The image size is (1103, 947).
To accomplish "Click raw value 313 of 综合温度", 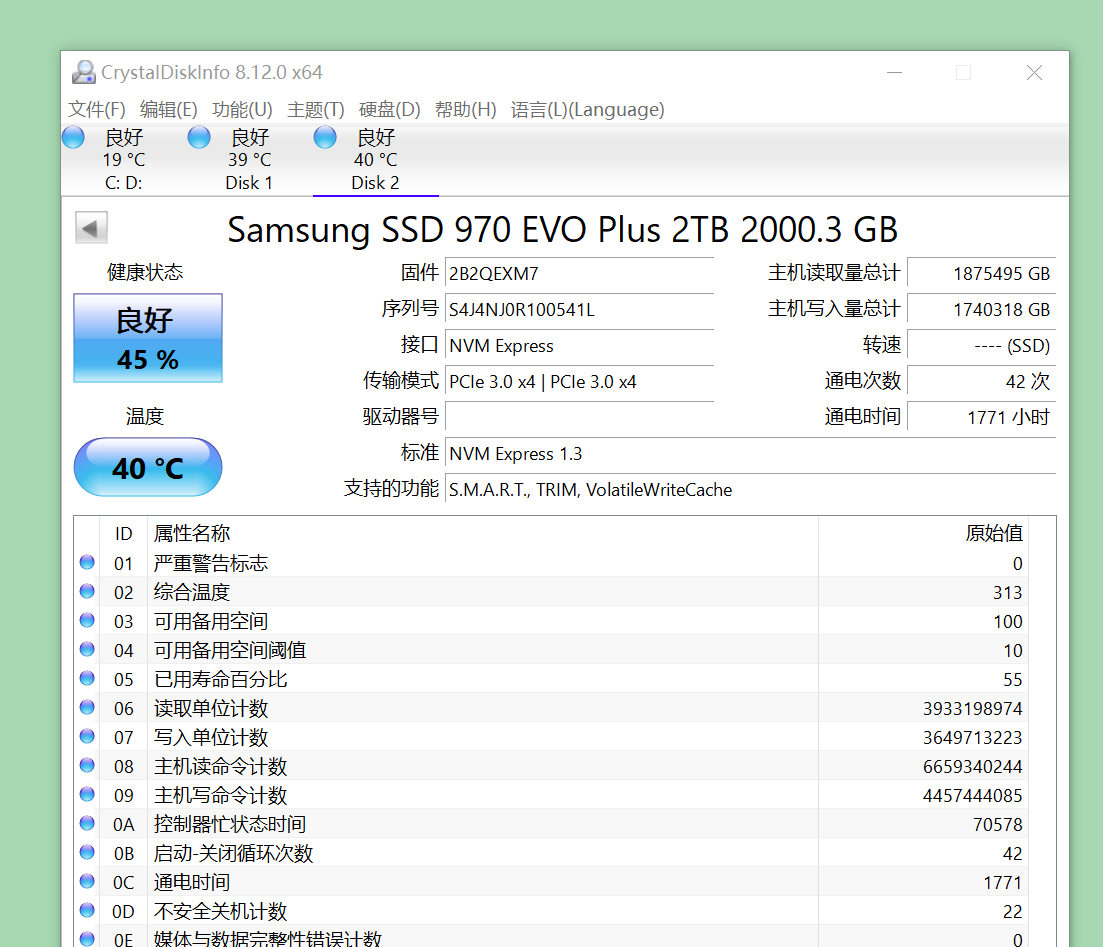I will pyautogui.click(x=1007, y=592).
